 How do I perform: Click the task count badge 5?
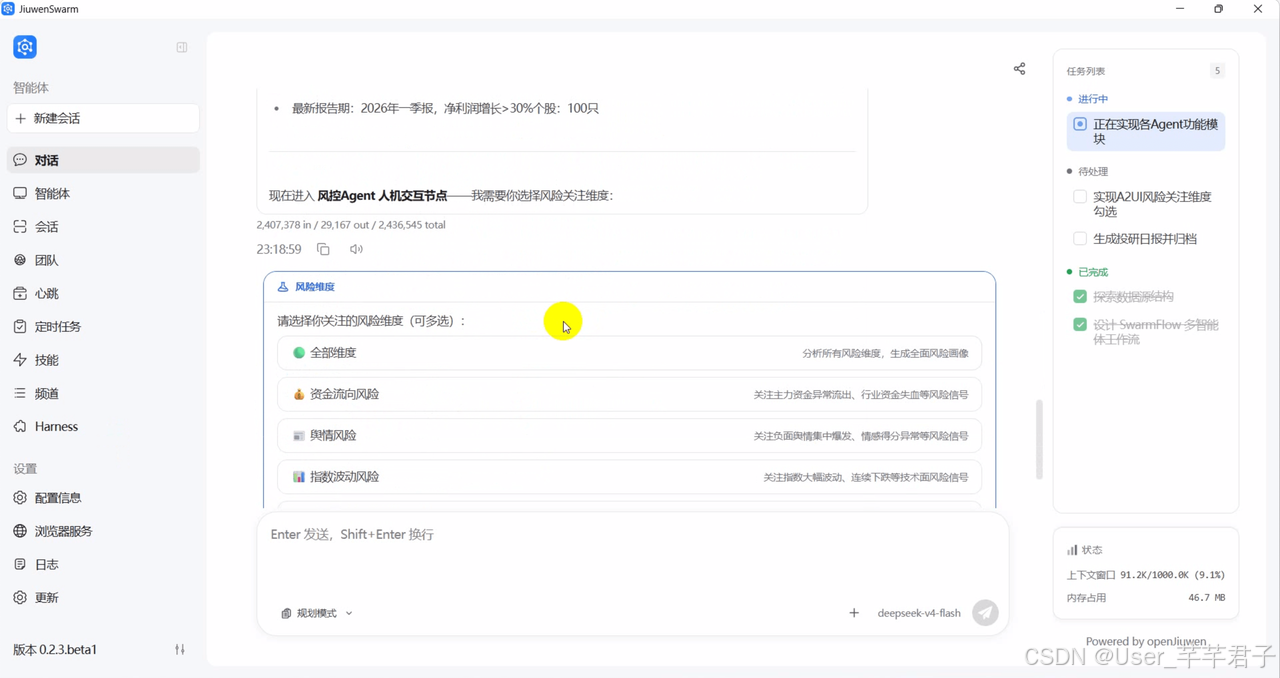pos(1217,71)
